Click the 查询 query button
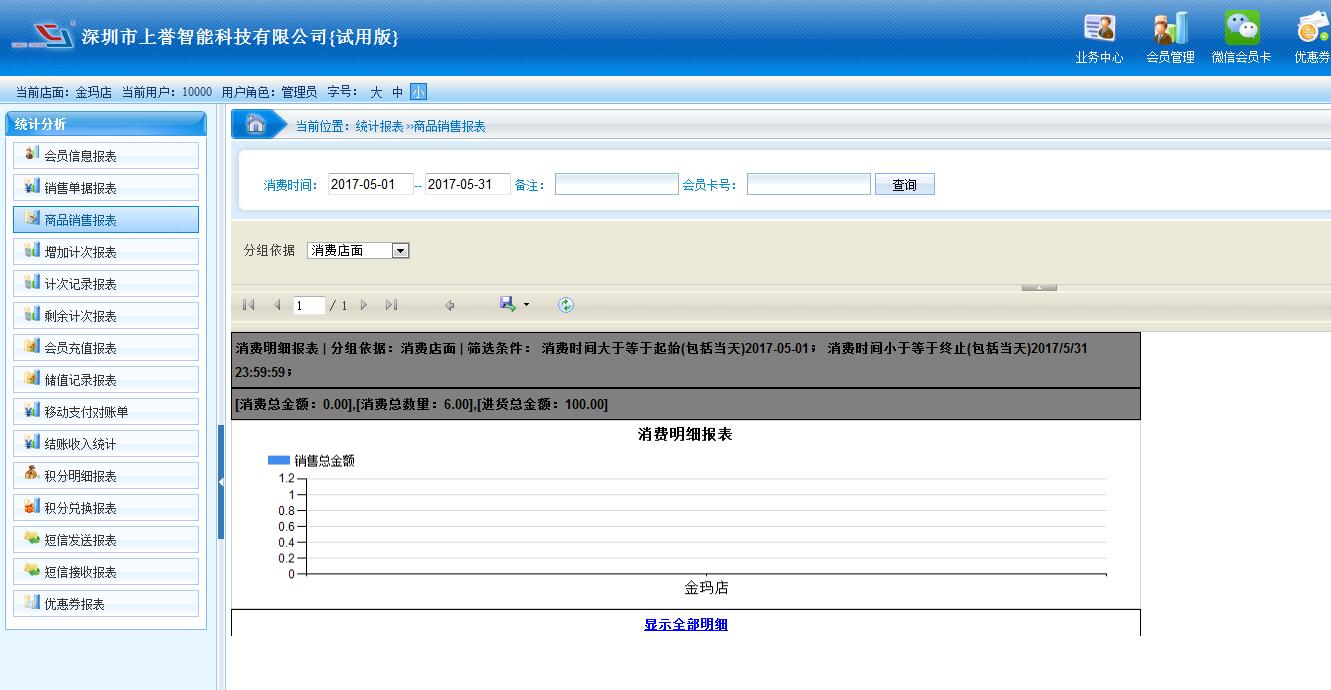This screenshot has height=690, width=1331. pyautogui.click(x=904, y=185)
